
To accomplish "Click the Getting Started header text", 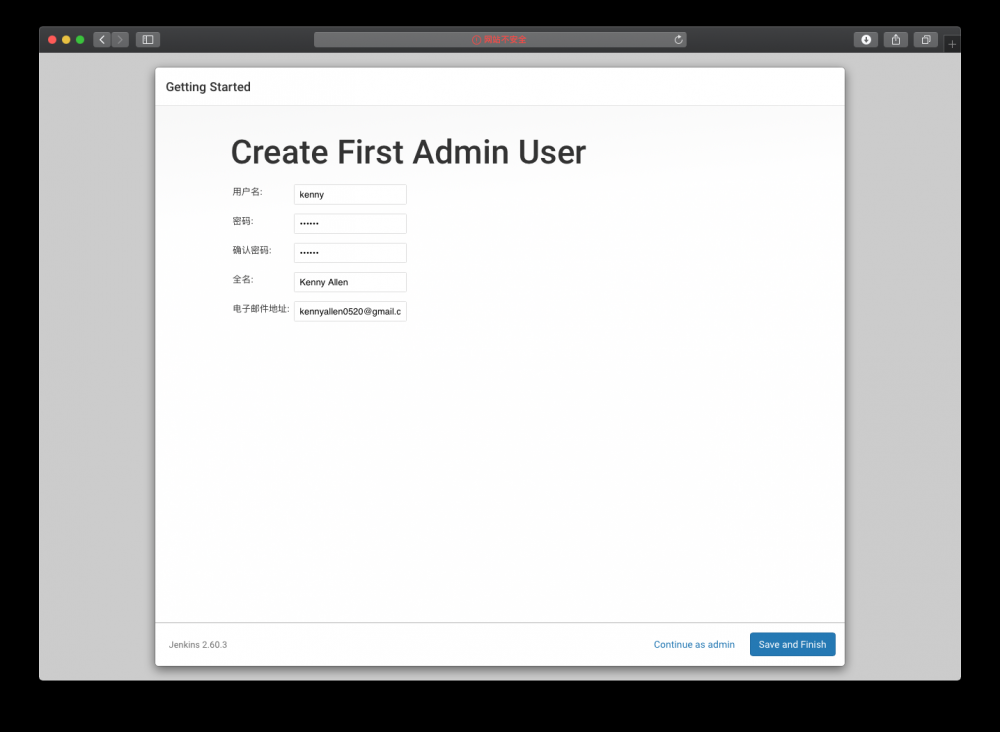I will point(208,87).
